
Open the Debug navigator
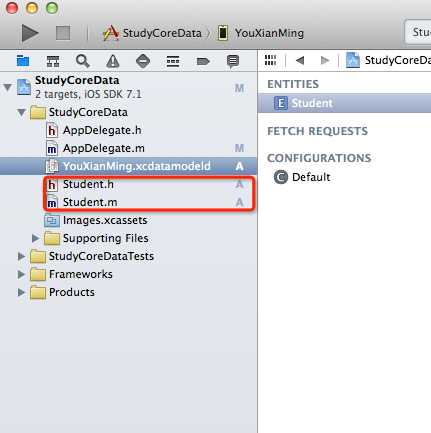coord(173,61)
